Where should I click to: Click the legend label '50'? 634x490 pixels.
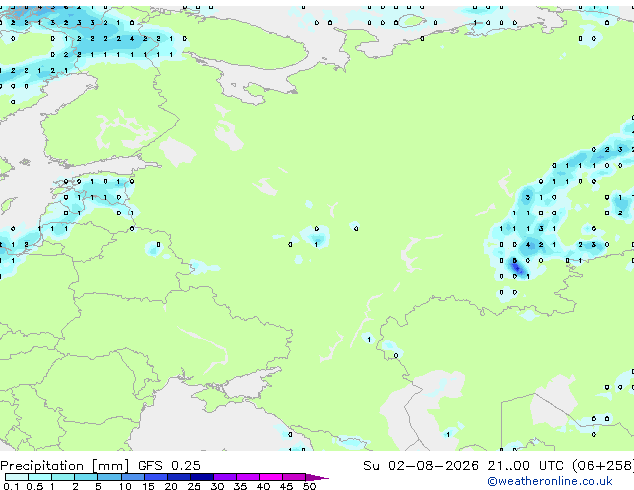309,486
